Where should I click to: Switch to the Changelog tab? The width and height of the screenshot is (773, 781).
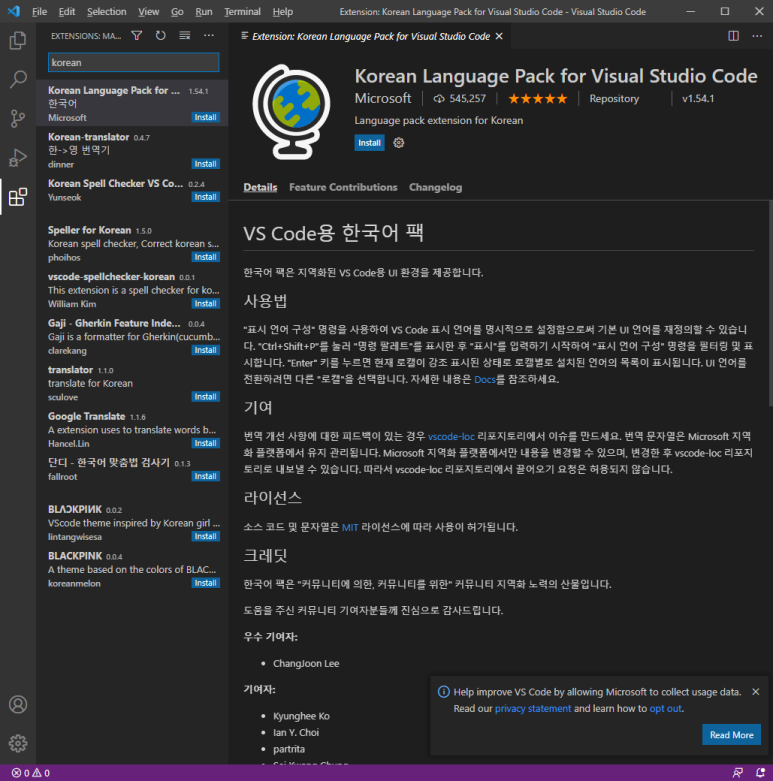pyautogui.click(x=435, y=188)
